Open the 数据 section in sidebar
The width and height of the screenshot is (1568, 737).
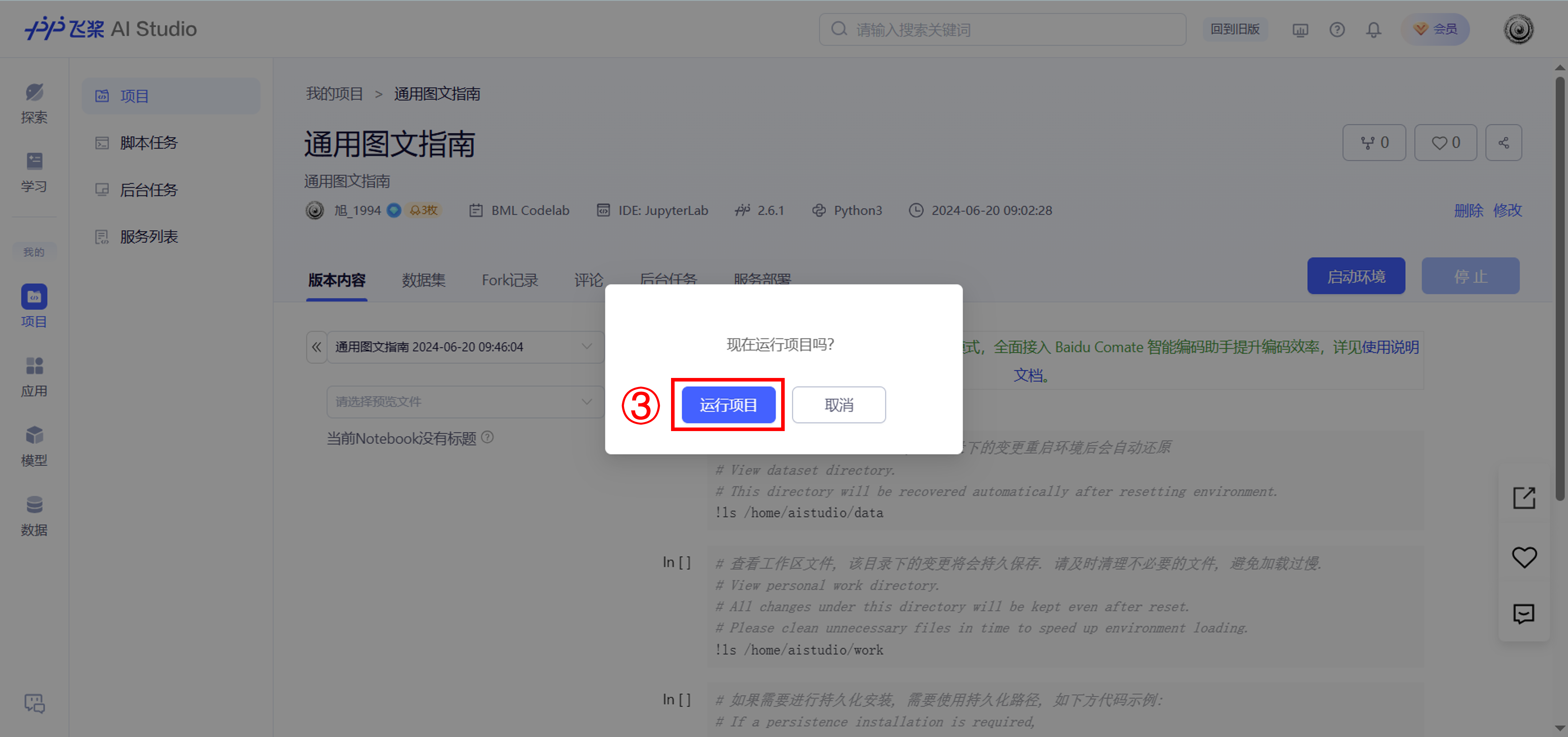point(34,515)
